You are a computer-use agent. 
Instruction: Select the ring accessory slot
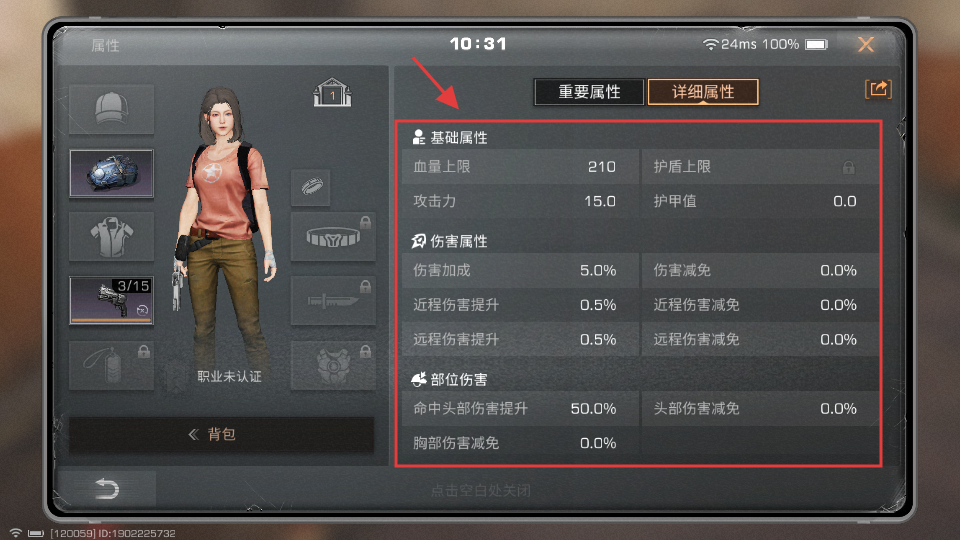click(311, 187)
